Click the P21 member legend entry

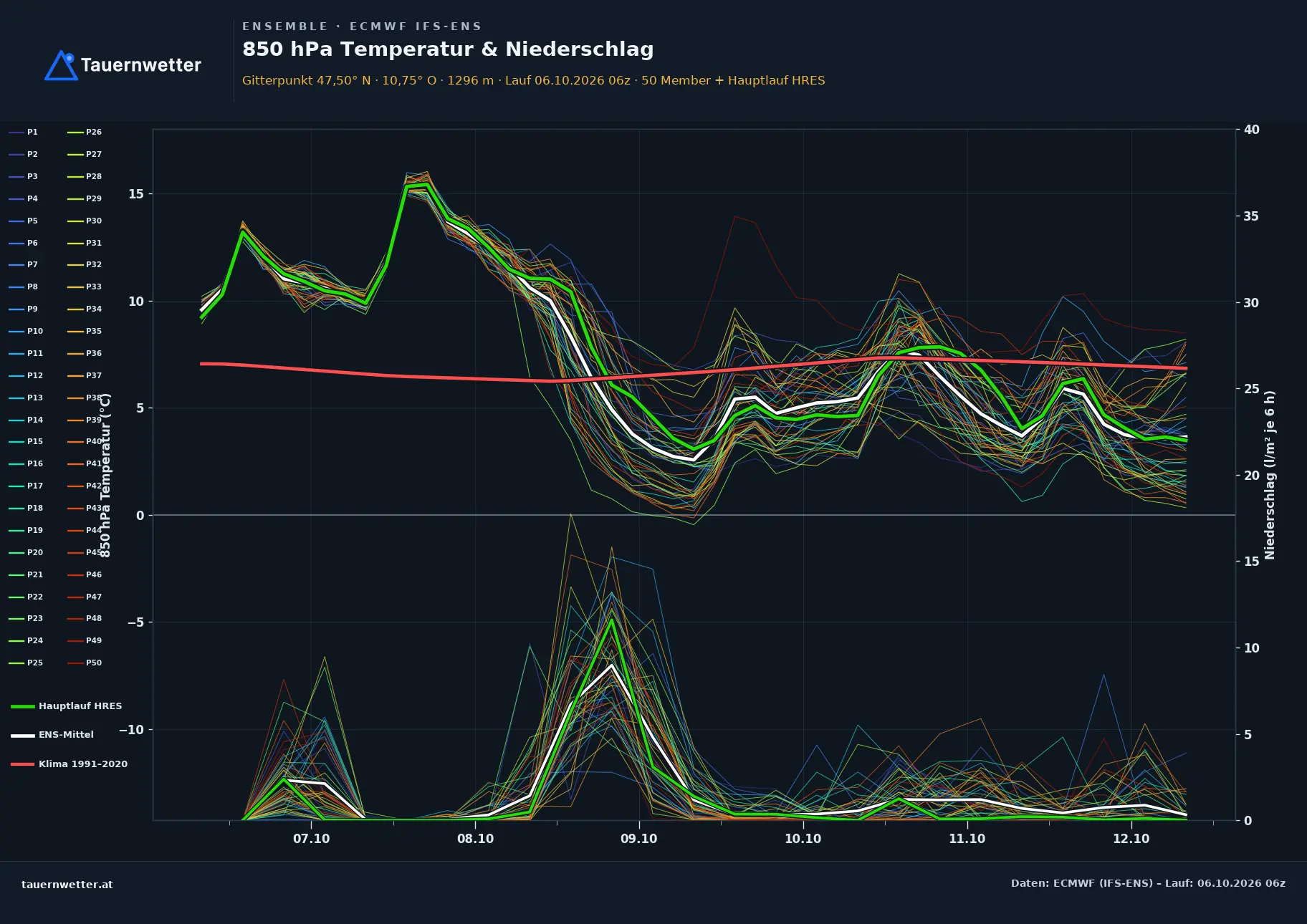point(26,575)
